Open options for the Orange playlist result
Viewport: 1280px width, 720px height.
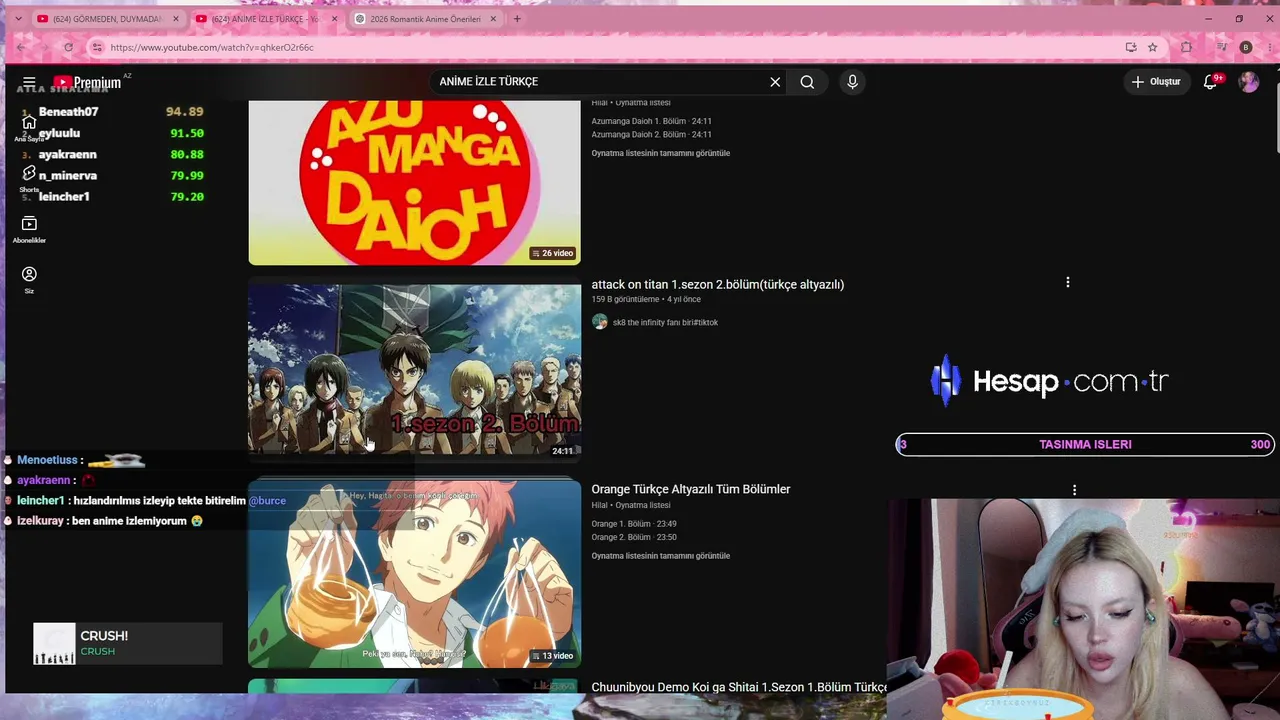(1074, 490)
